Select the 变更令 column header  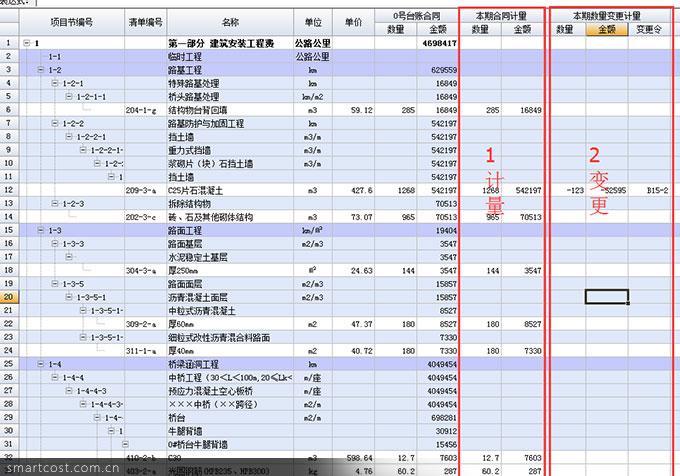pyautogui.click(x=649, y=29)
